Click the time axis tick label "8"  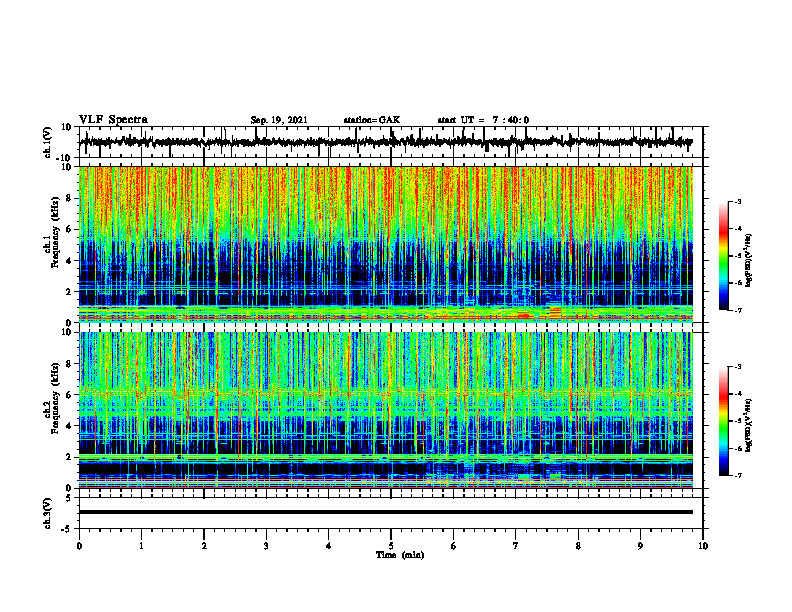[578, 546]
